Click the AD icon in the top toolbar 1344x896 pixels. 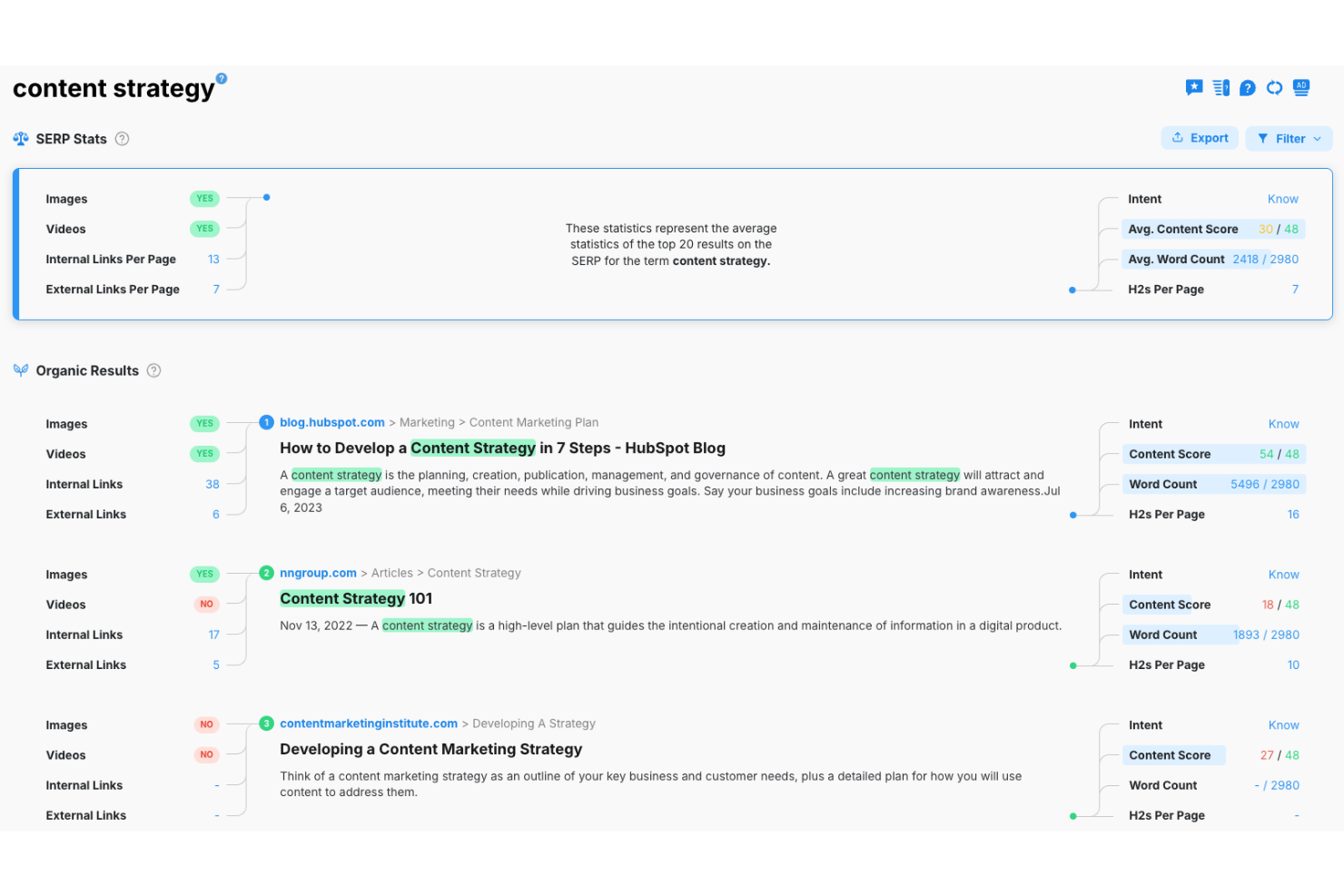point(1300,87)
